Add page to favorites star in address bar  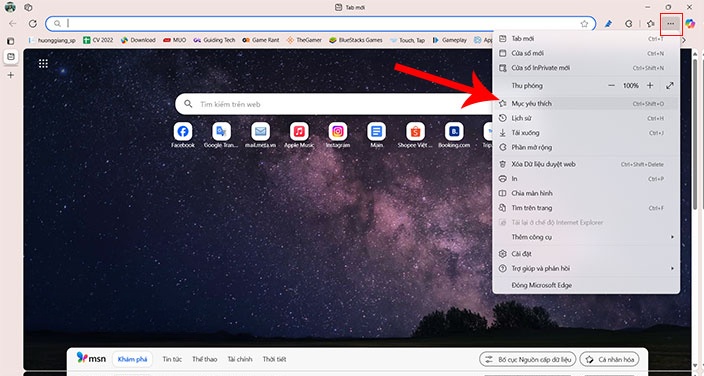coord(584,24)
